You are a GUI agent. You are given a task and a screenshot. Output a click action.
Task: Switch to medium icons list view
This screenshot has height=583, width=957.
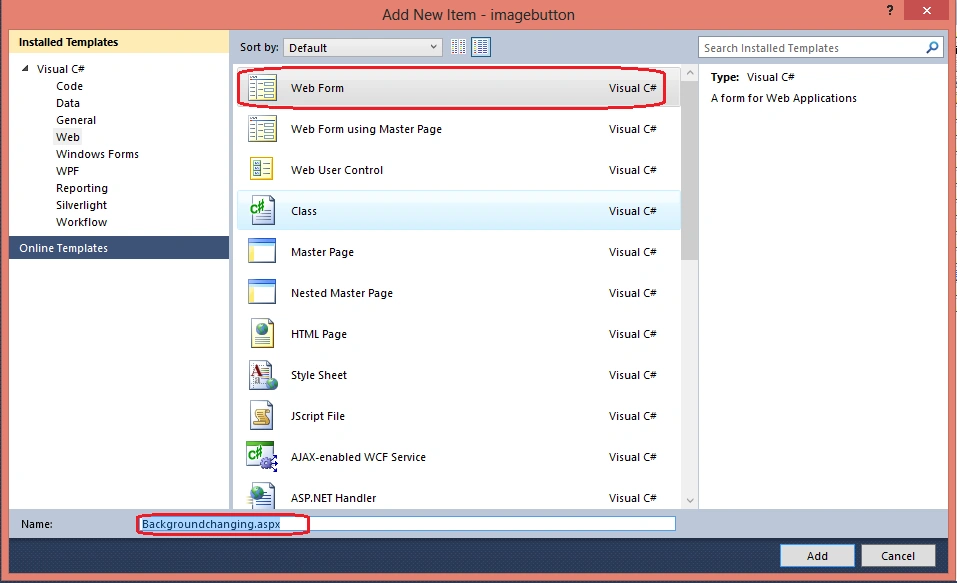pyautogui.click(x=481, y=47)
